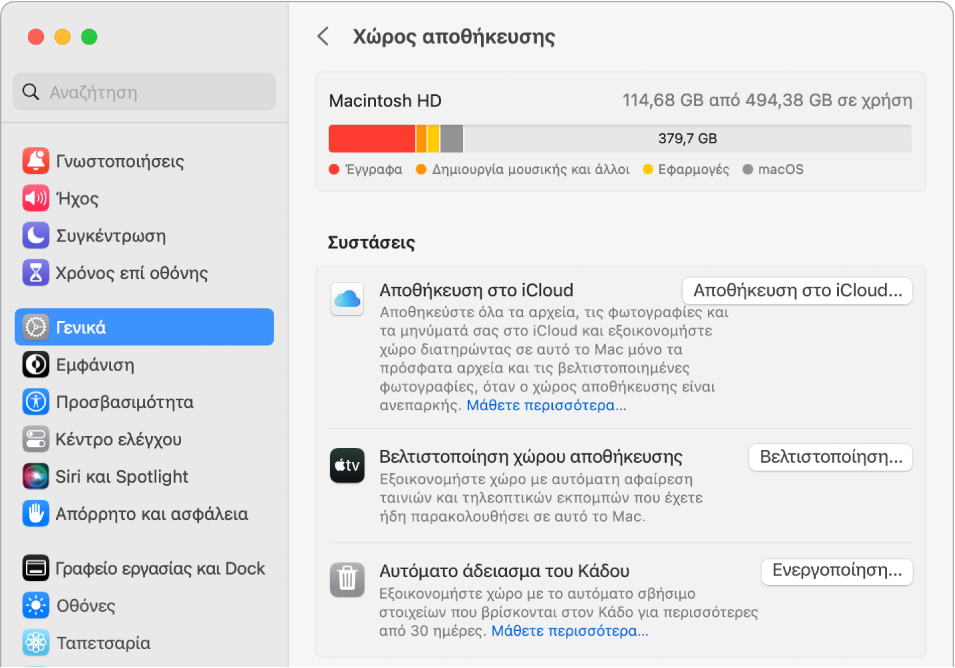This screenshot has height=668, width=955.
Task: Select Γενικά in the sidebar
Action: click(x=144, y=327)
